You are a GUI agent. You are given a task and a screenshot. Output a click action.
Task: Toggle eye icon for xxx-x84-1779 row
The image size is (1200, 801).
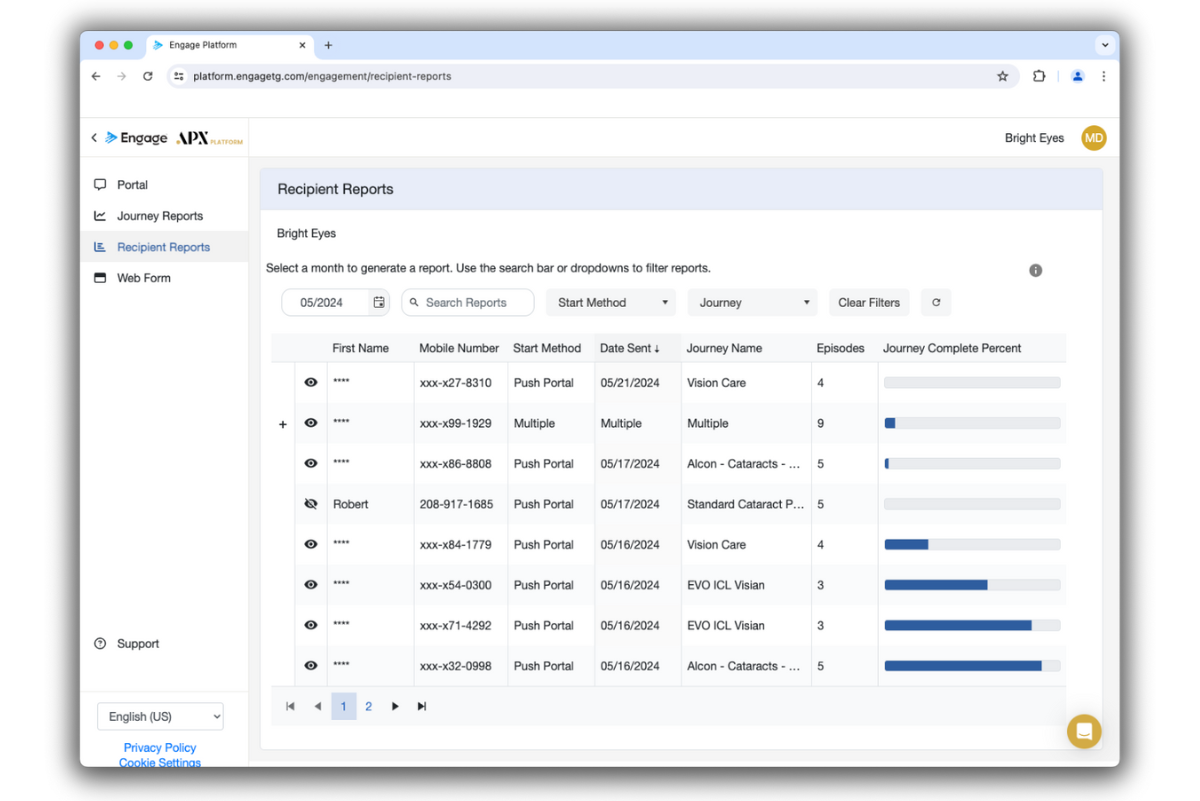311,544
